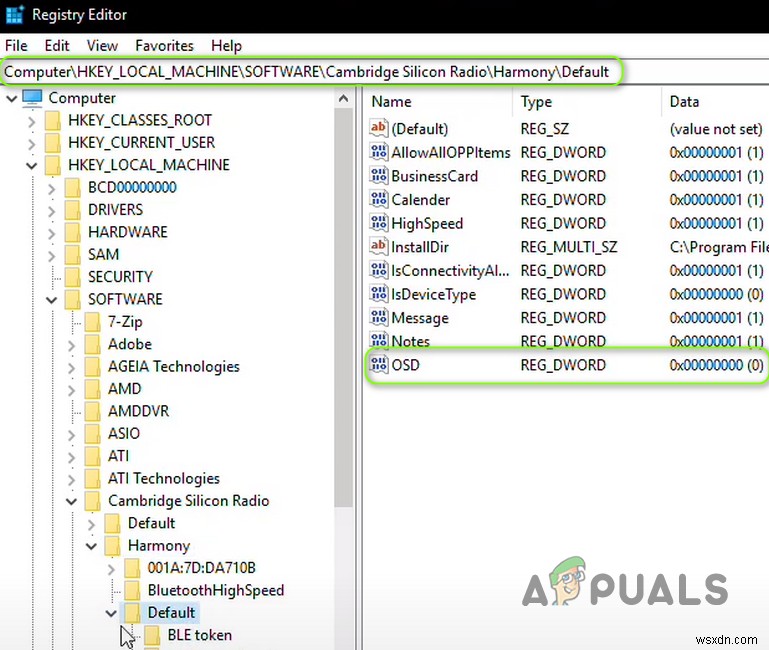Viewport: 769px width, 650px height.
Task: Open the File menu
Action: point(16,46)
